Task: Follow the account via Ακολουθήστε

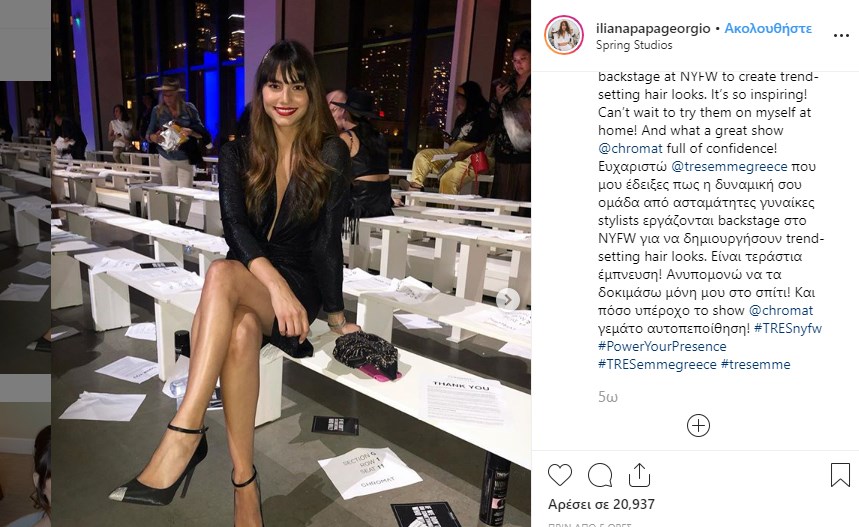Action: (x=768, y=28)
